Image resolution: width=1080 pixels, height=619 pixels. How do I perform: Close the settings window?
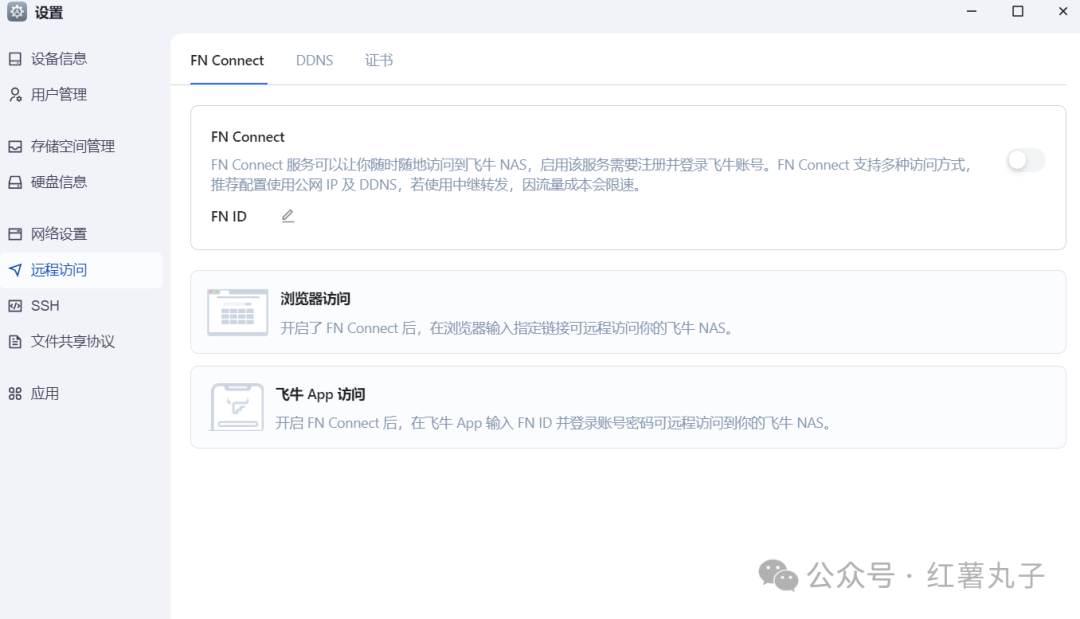[1063, 12]
